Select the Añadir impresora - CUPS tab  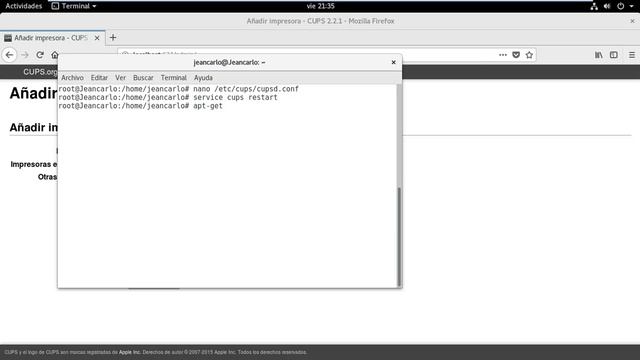[53, 38]
